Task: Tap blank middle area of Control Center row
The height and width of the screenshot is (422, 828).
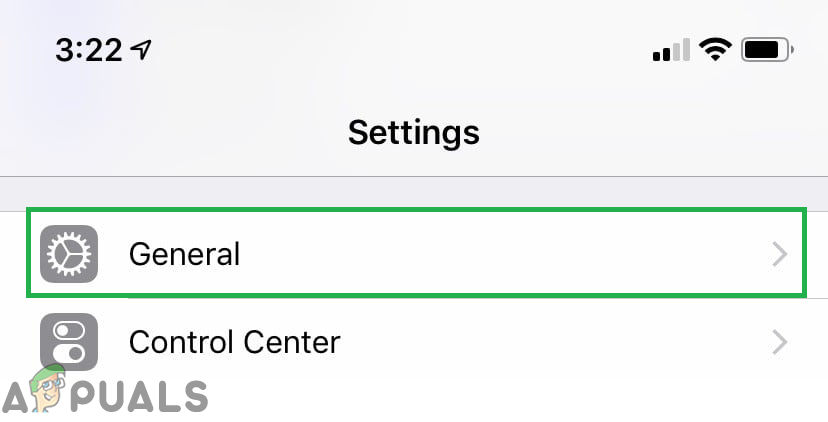Action: point(550,343)
